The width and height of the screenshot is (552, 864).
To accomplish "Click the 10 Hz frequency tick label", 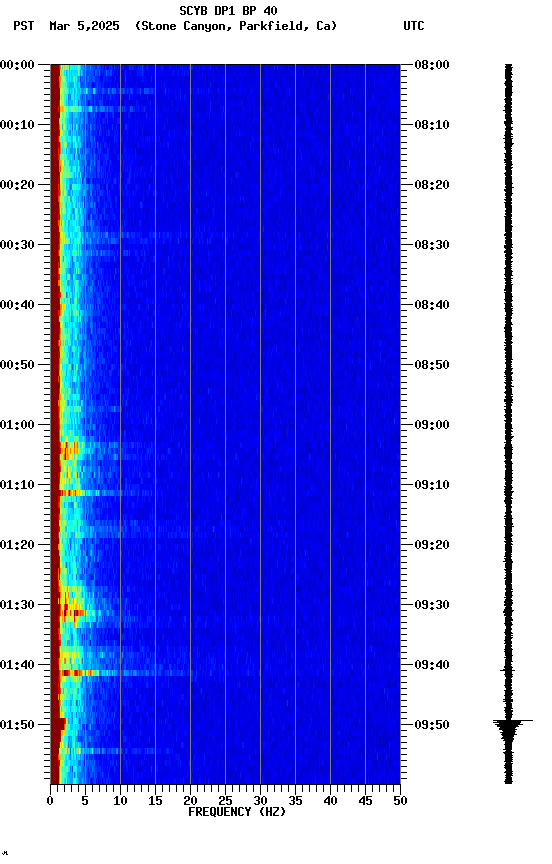I will [x=120, y=801].
